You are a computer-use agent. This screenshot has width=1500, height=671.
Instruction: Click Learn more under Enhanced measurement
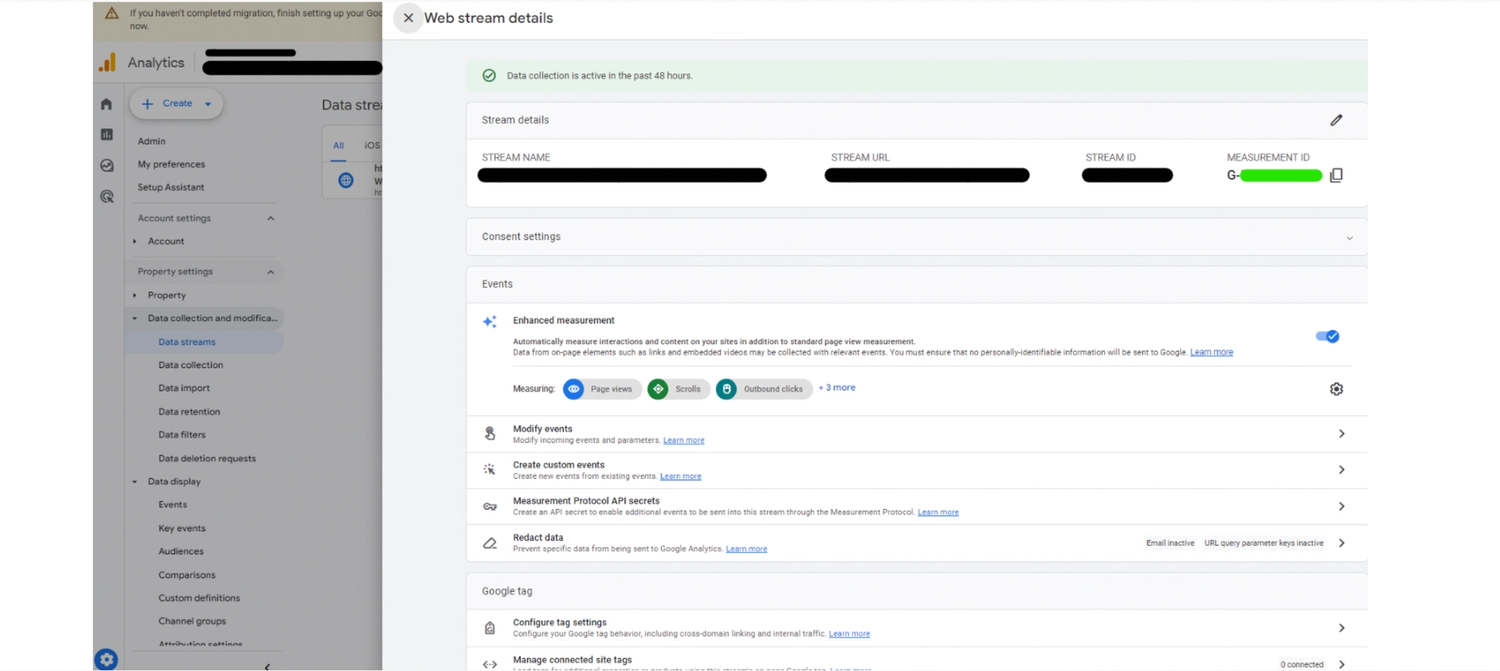click(x=1211, y=351)
